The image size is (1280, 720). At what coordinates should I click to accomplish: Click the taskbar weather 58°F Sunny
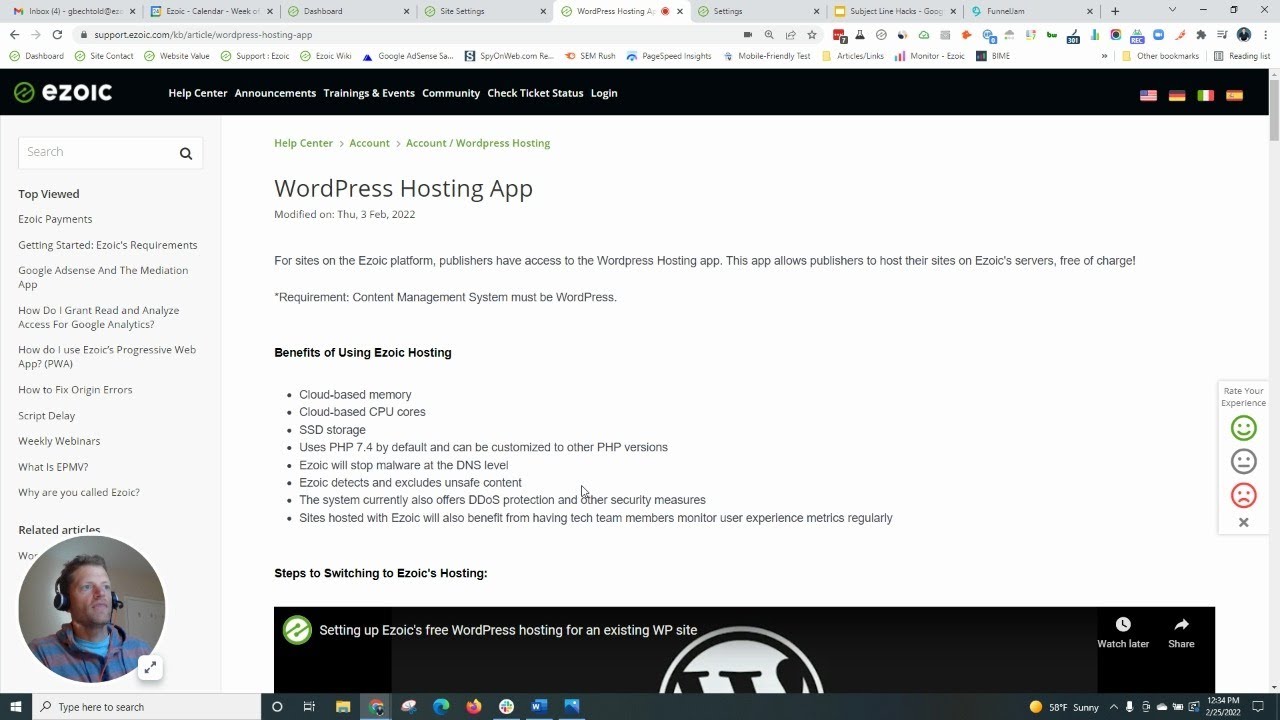pyautogui.click(x=1064, y=707)
